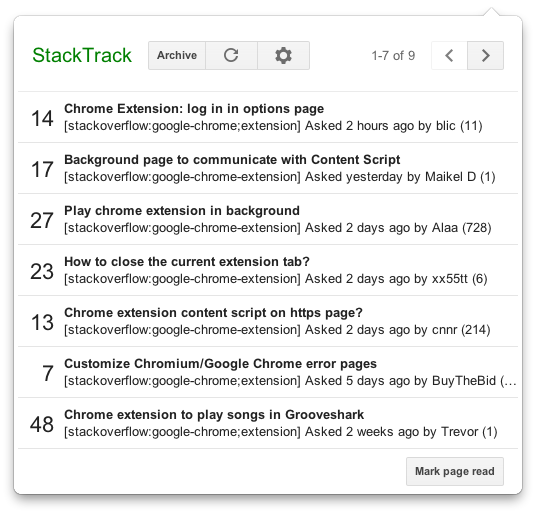Open settings with the gear icon
Screen dimensions: 536x514
283,55
